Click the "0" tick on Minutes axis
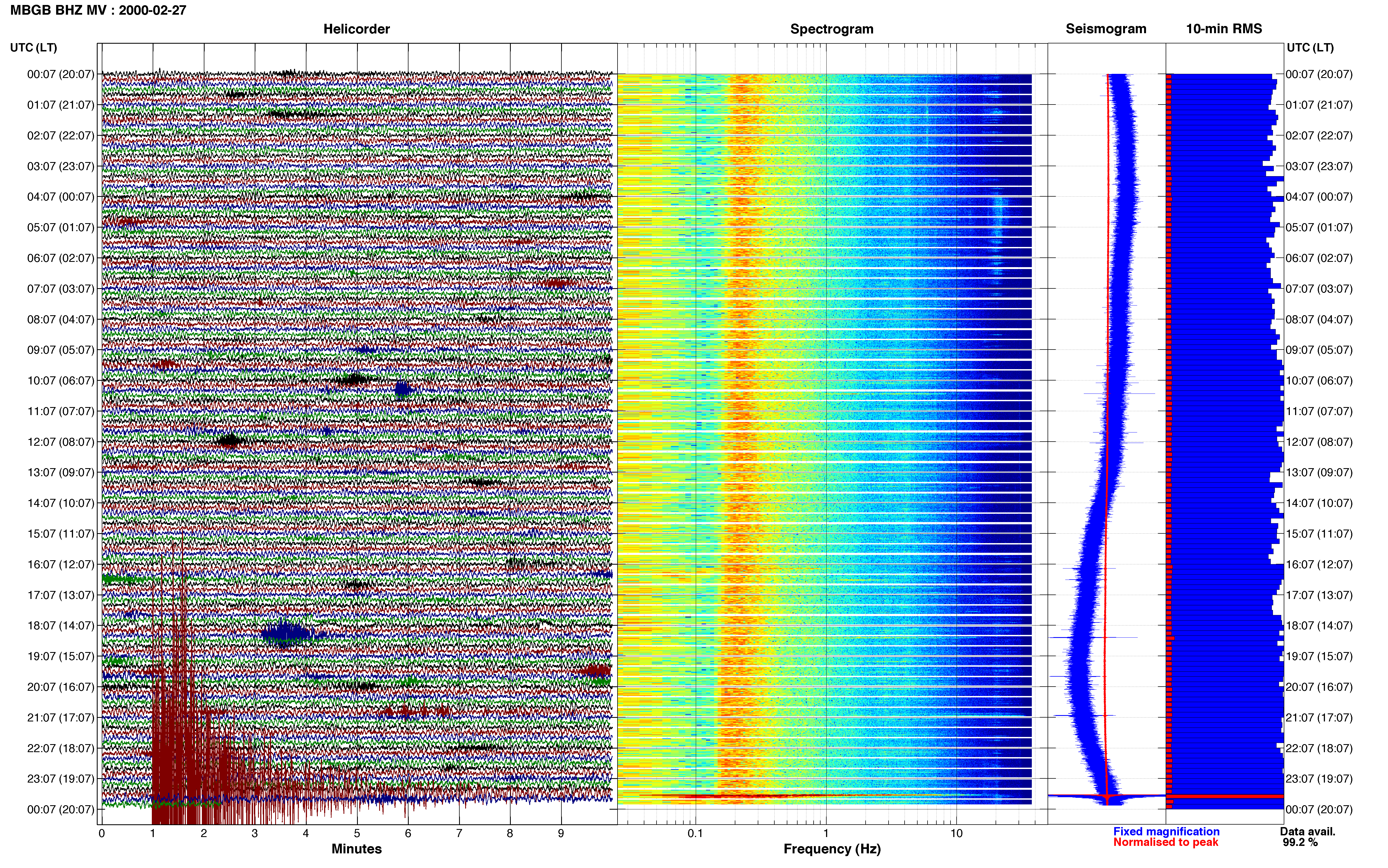 [x=101, y=833]
